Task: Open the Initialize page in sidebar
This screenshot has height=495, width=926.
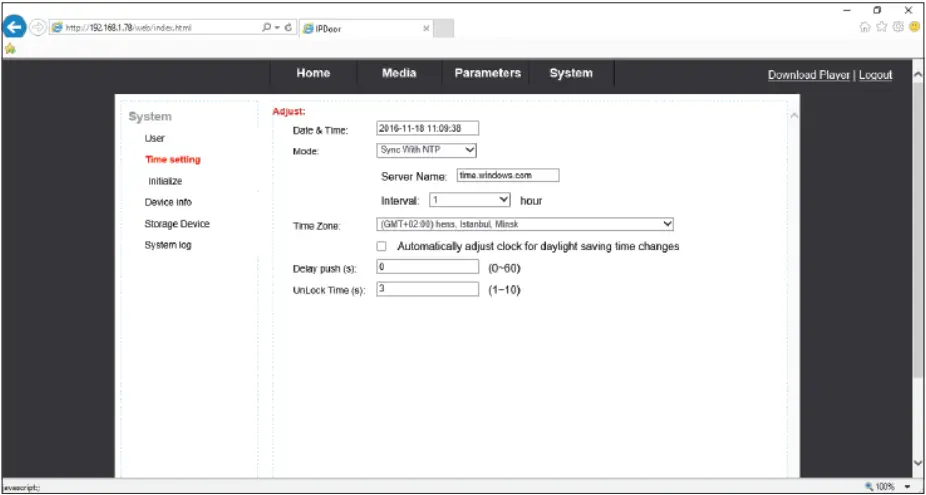Action: coord(165,181)
